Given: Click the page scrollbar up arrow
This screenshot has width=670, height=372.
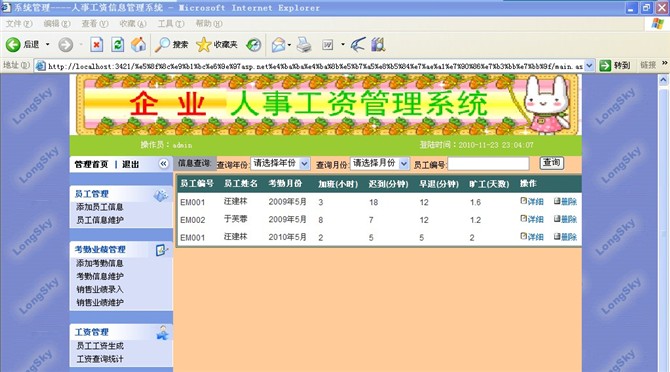Looking at the screenshot, I should click(x=663, y=79).
